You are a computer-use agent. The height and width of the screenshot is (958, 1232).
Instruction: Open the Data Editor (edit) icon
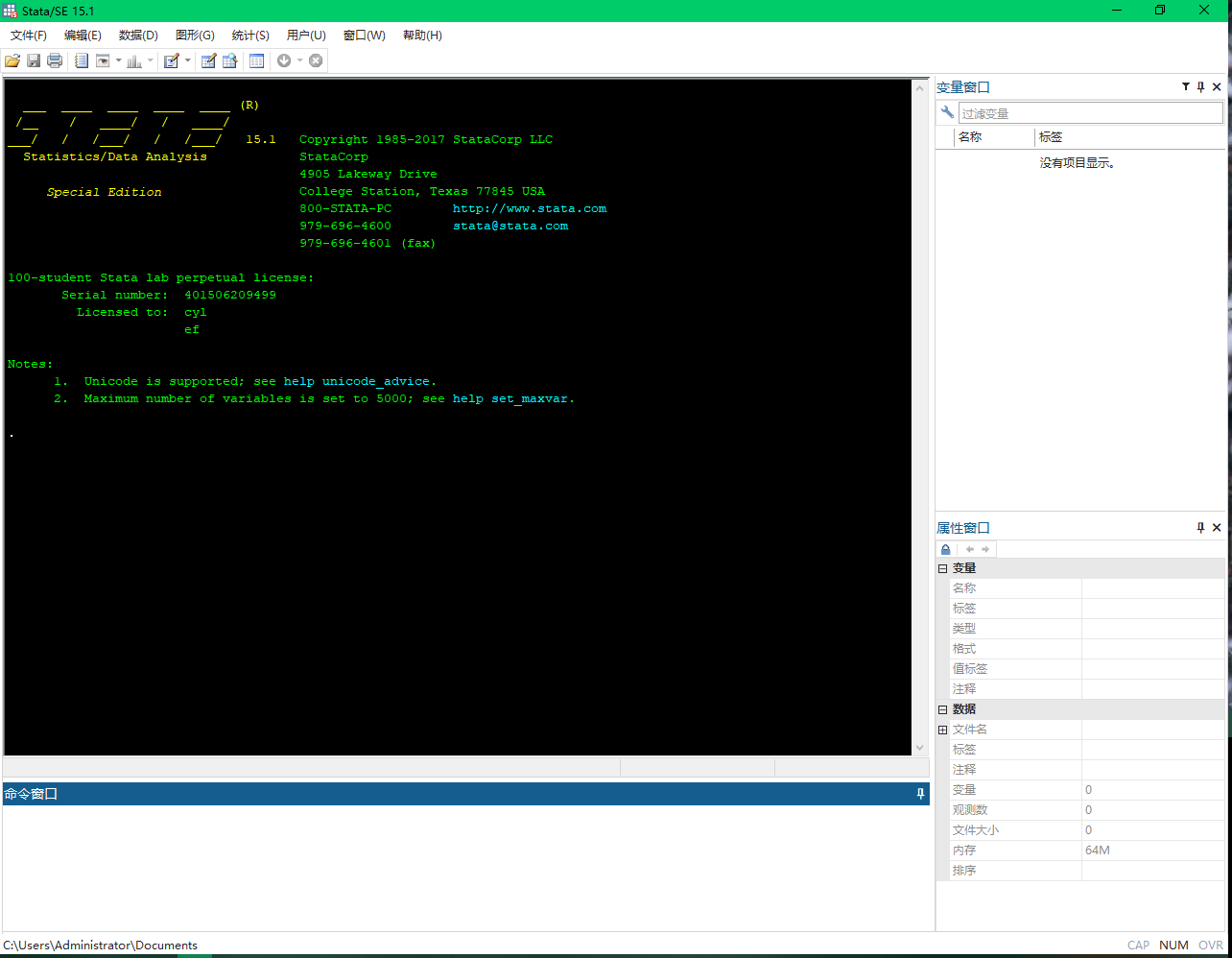point(208,60)
